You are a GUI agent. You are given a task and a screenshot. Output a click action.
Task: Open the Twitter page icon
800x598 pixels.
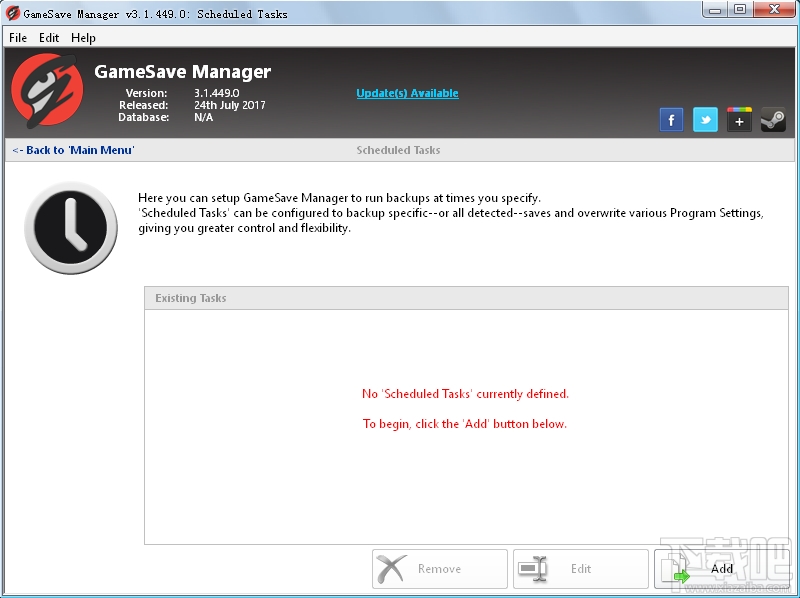click(705, 119)
